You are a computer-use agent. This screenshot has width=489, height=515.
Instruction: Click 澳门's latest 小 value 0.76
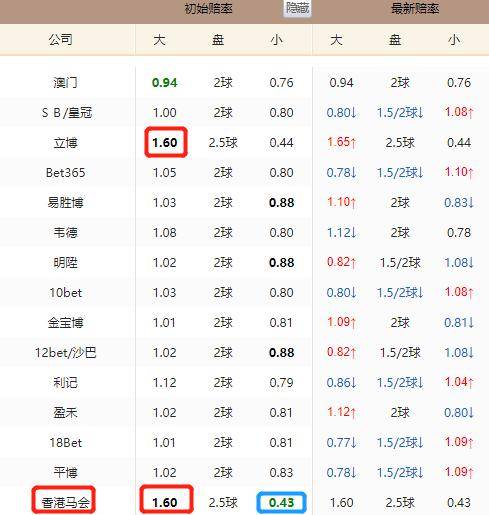(x=459, y=83)
